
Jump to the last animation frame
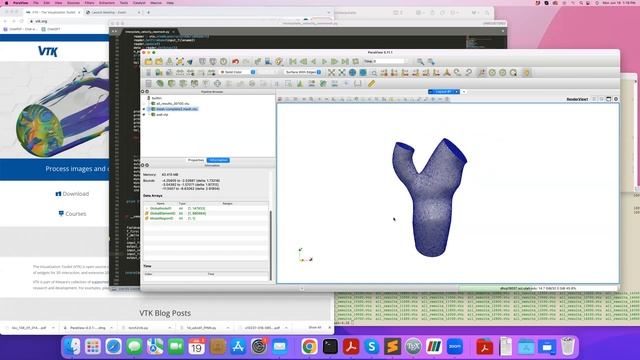345,62
